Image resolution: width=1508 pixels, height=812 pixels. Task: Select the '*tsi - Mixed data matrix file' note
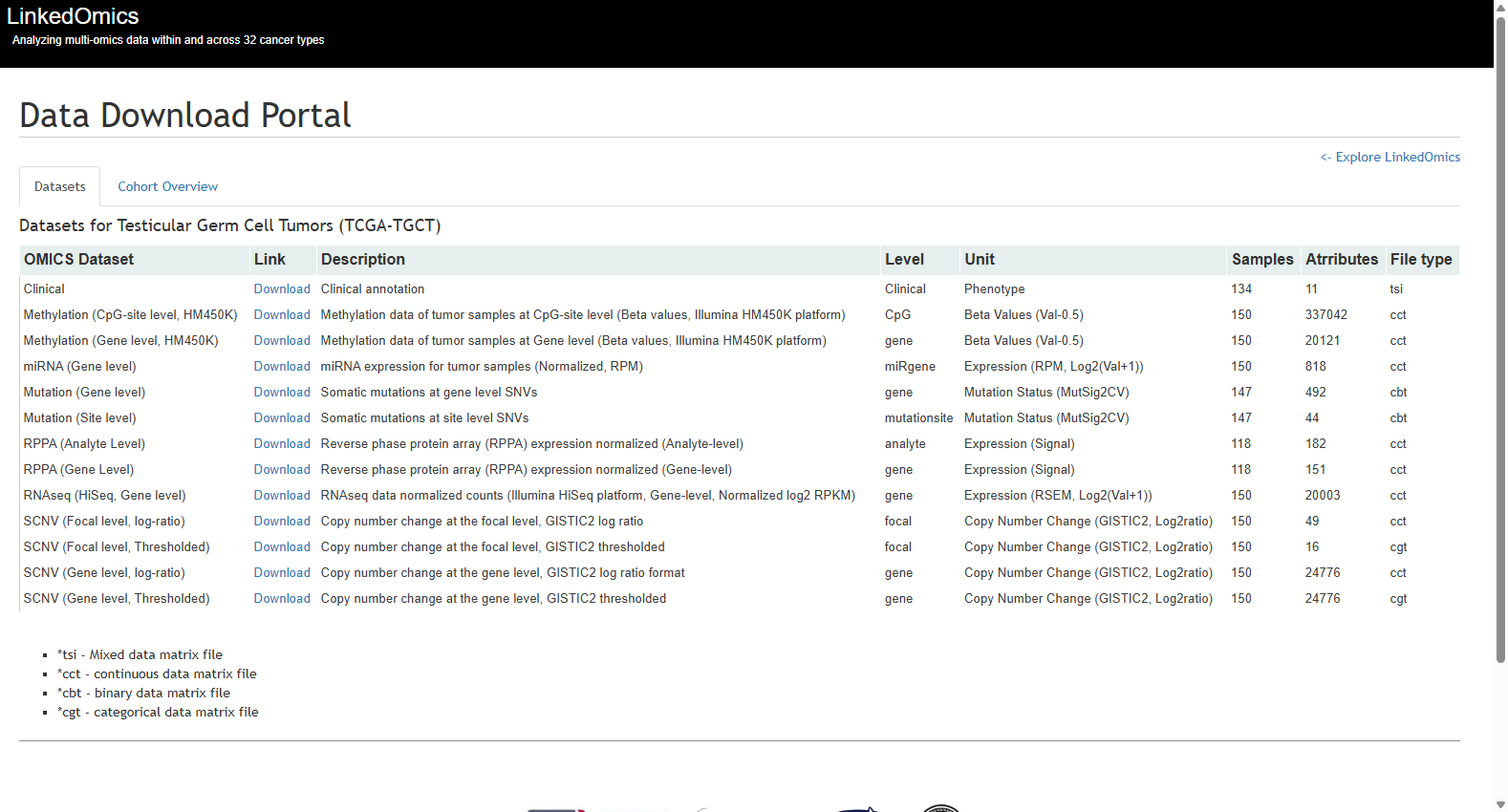[x=140, y=654]
